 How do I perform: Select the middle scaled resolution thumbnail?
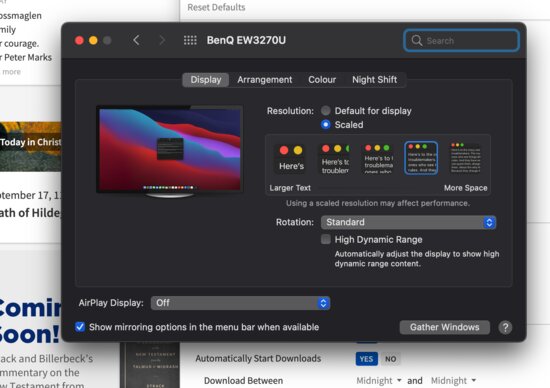378,159
